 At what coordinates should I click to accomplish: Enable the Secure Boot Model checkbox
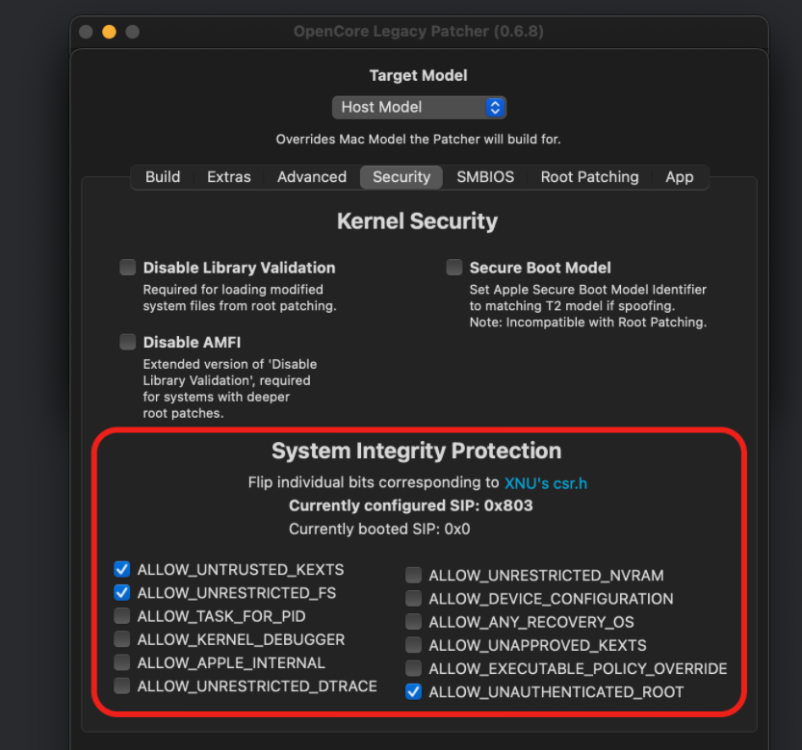(x=454, y=267)
